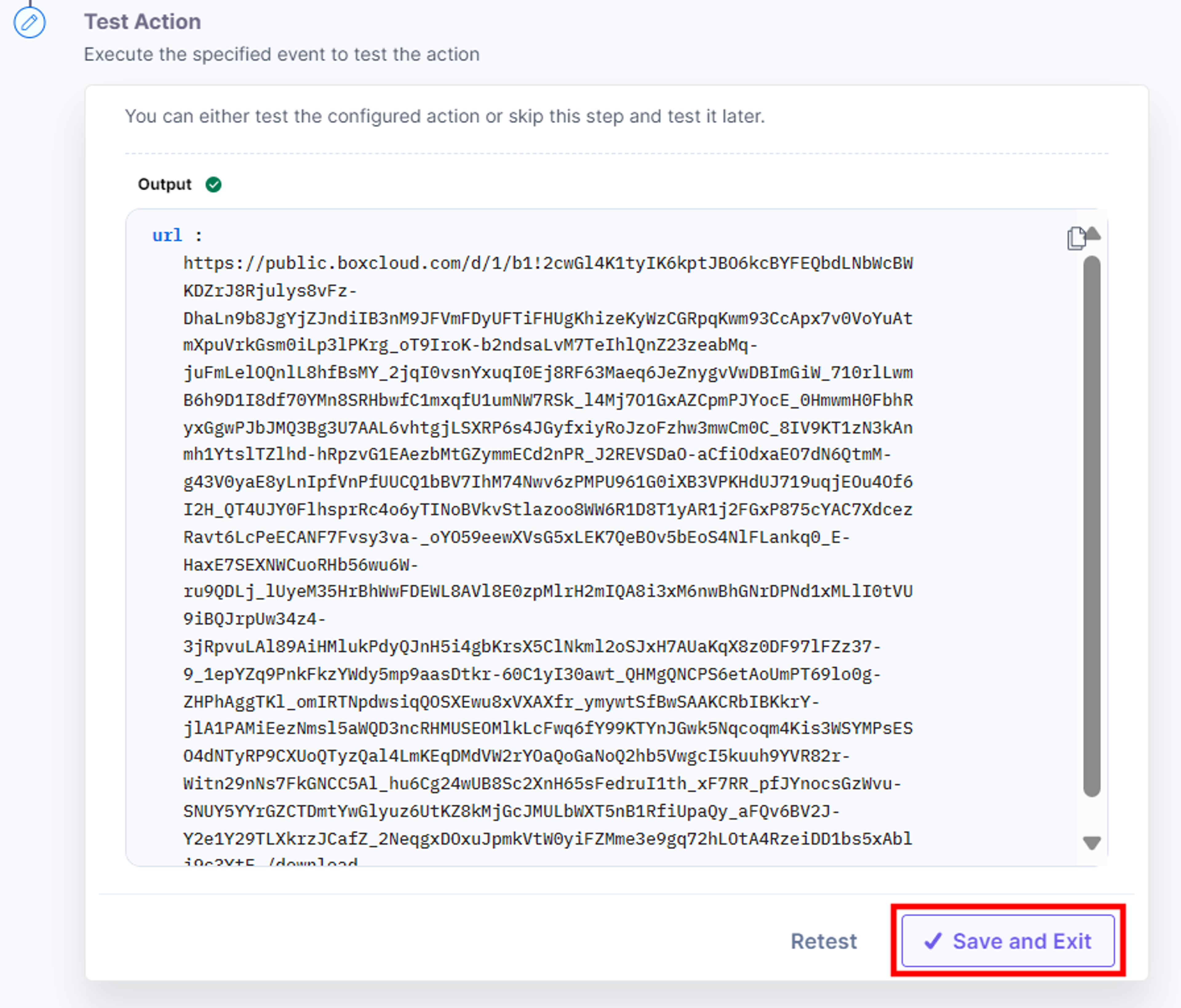Click the Retest button

[x=824, y=941]
